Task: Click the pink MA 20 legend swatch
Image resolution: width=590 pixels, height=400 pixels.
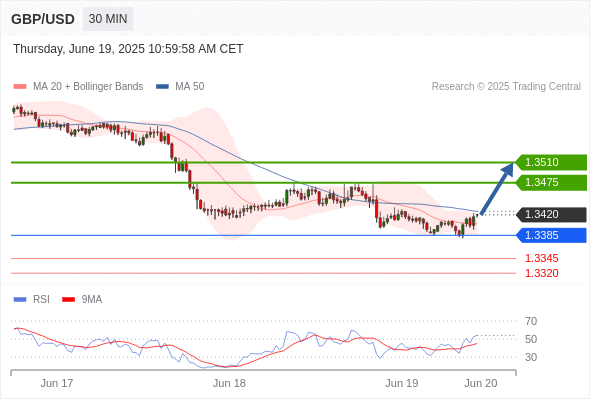Action: pos(20,87)
